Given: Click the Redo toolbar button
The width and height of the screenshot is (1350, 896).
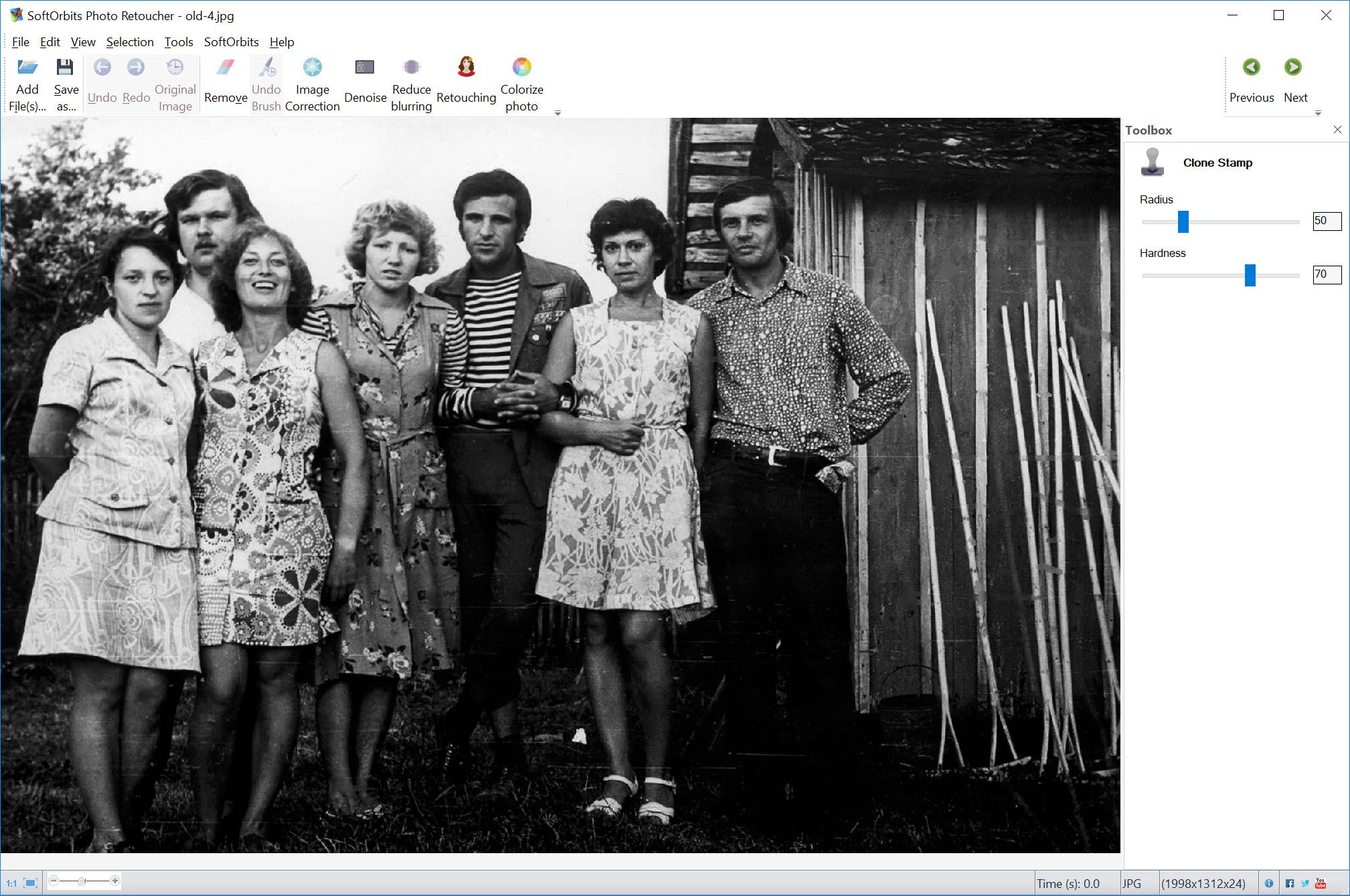Looking at the screenshot, I should point(135,79).
